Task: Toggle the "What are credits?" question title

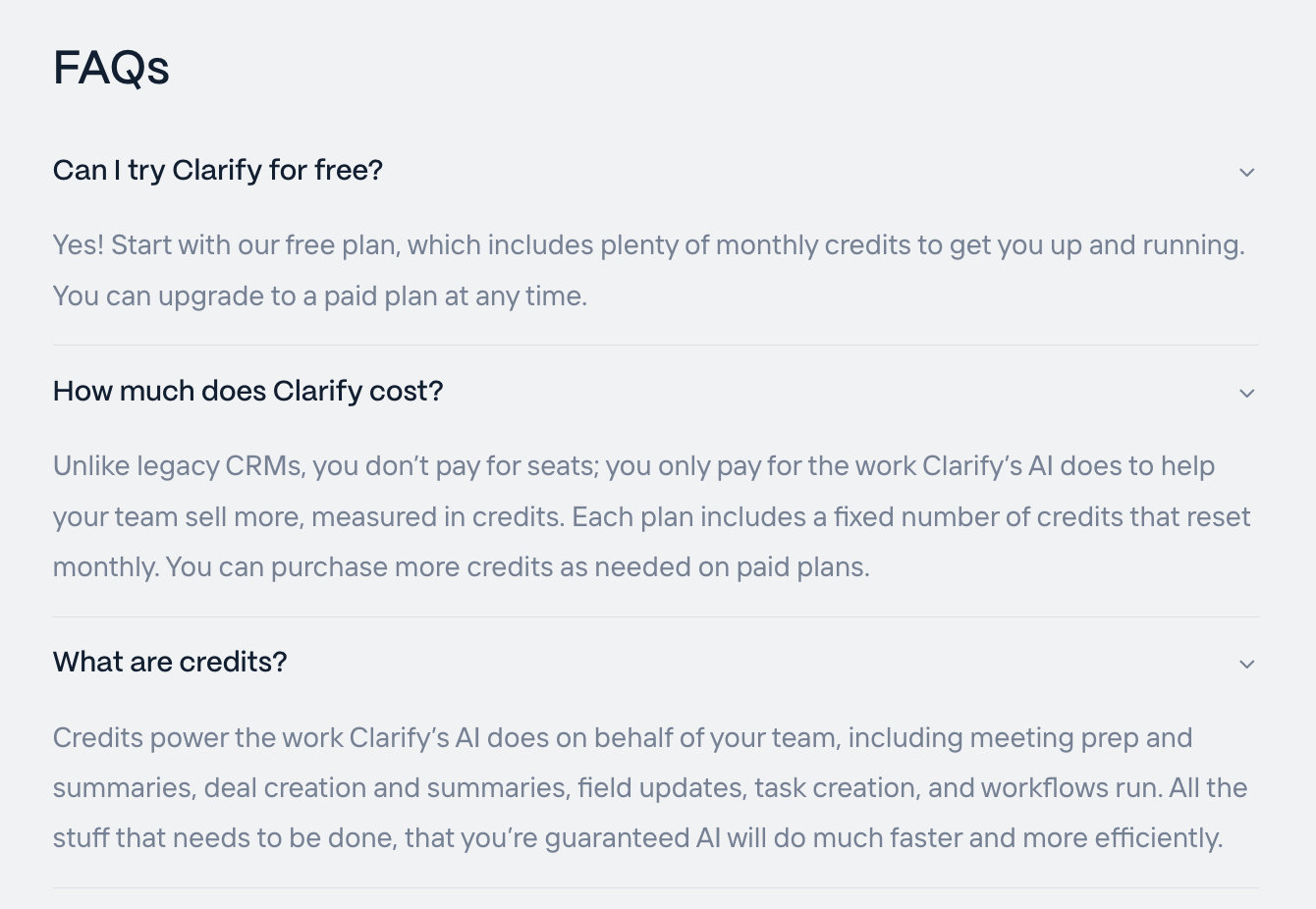Action: coord(170,663)
